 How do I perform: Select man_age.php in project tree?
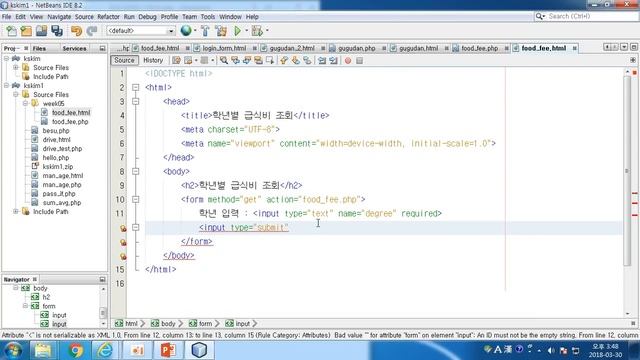[x=62, y=185]
